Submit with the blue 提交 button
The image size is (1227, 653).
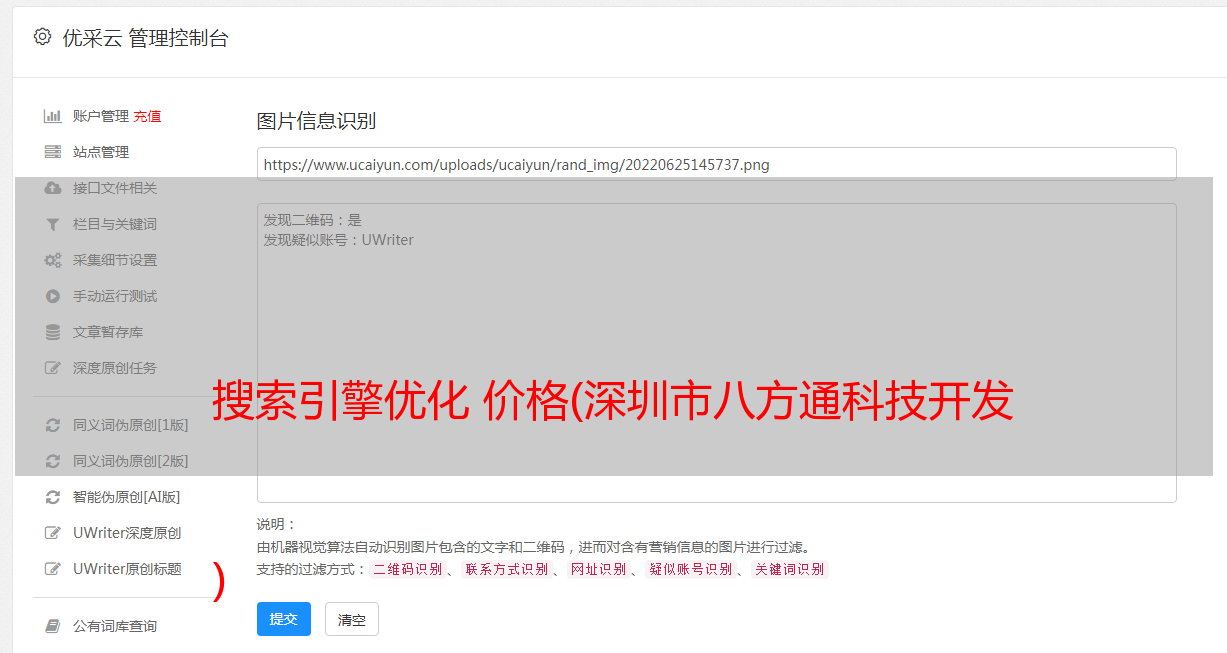click(x=284, y=619)
